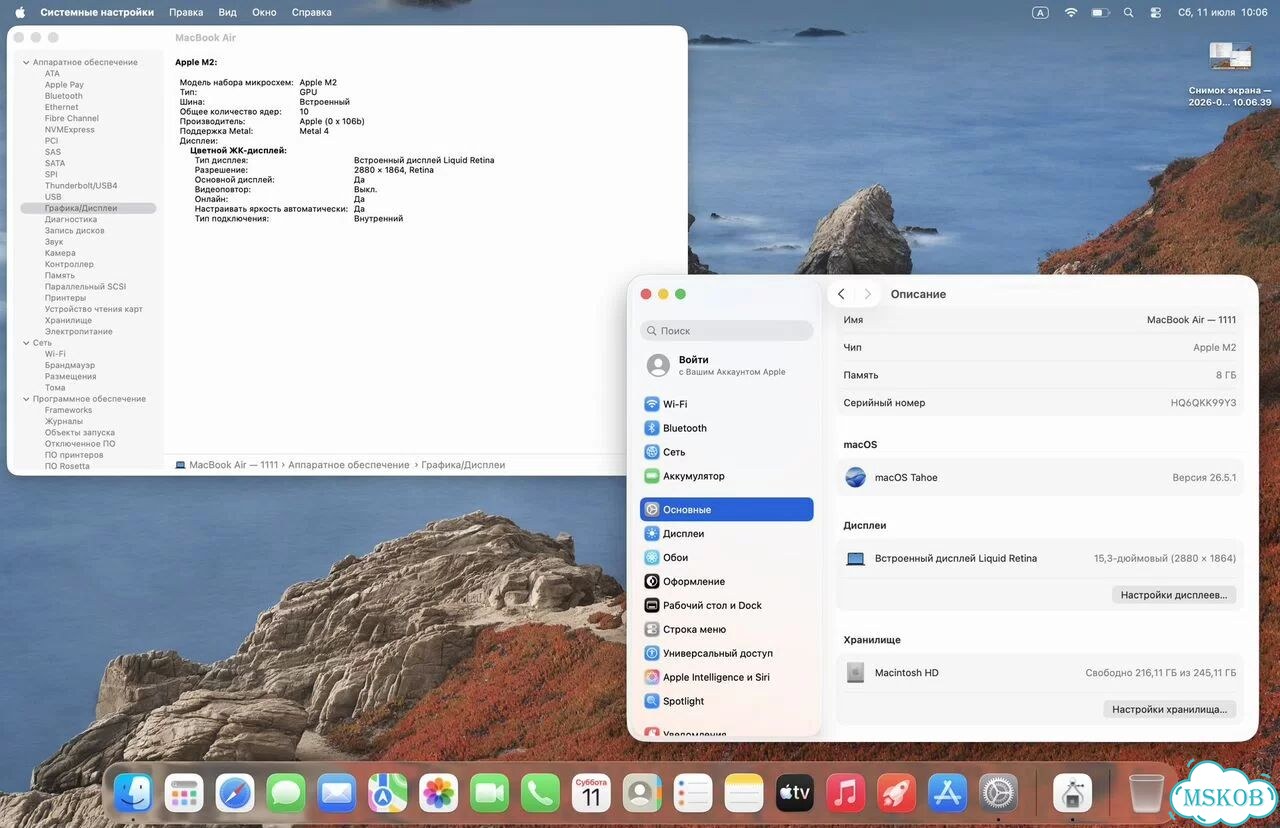Open Универсальный доступ settings

coord(727,654)
